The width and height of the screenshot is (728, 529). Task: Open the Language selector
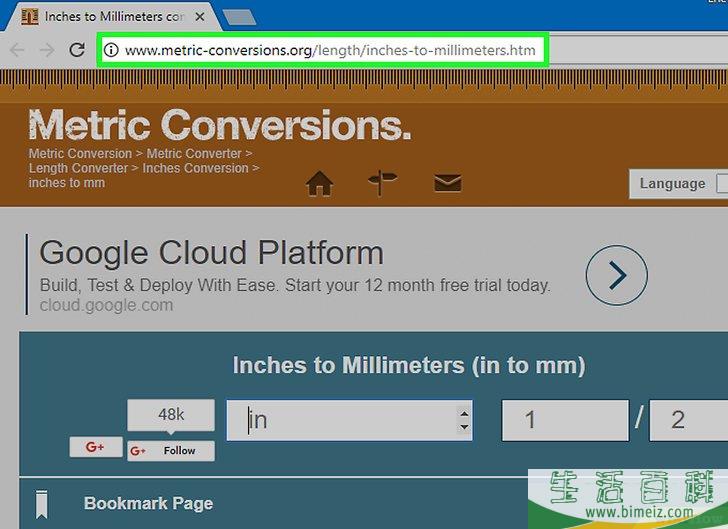[678, 184]
